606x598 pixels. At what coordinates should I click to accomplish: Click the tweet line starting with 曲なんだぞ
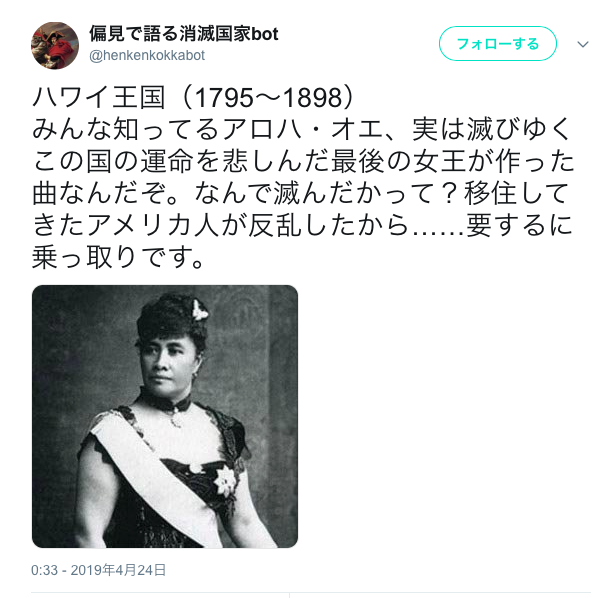300,194
